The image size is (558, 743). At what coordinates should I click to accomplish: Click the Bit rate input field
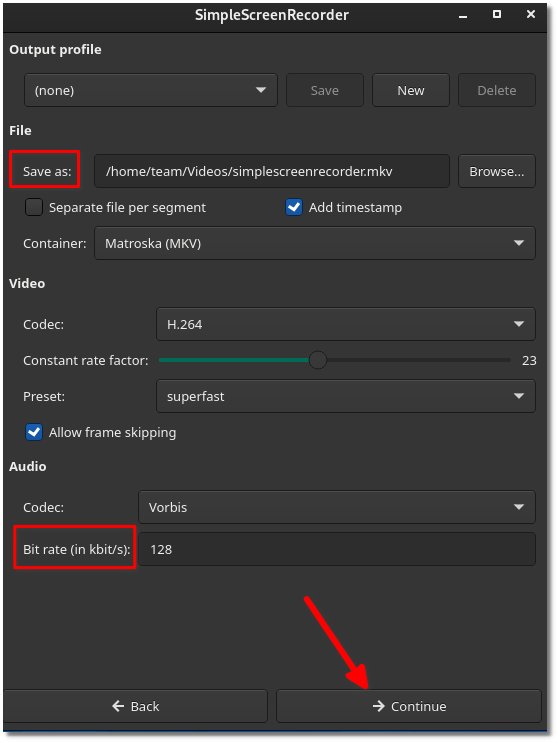(x=337, y=549)
